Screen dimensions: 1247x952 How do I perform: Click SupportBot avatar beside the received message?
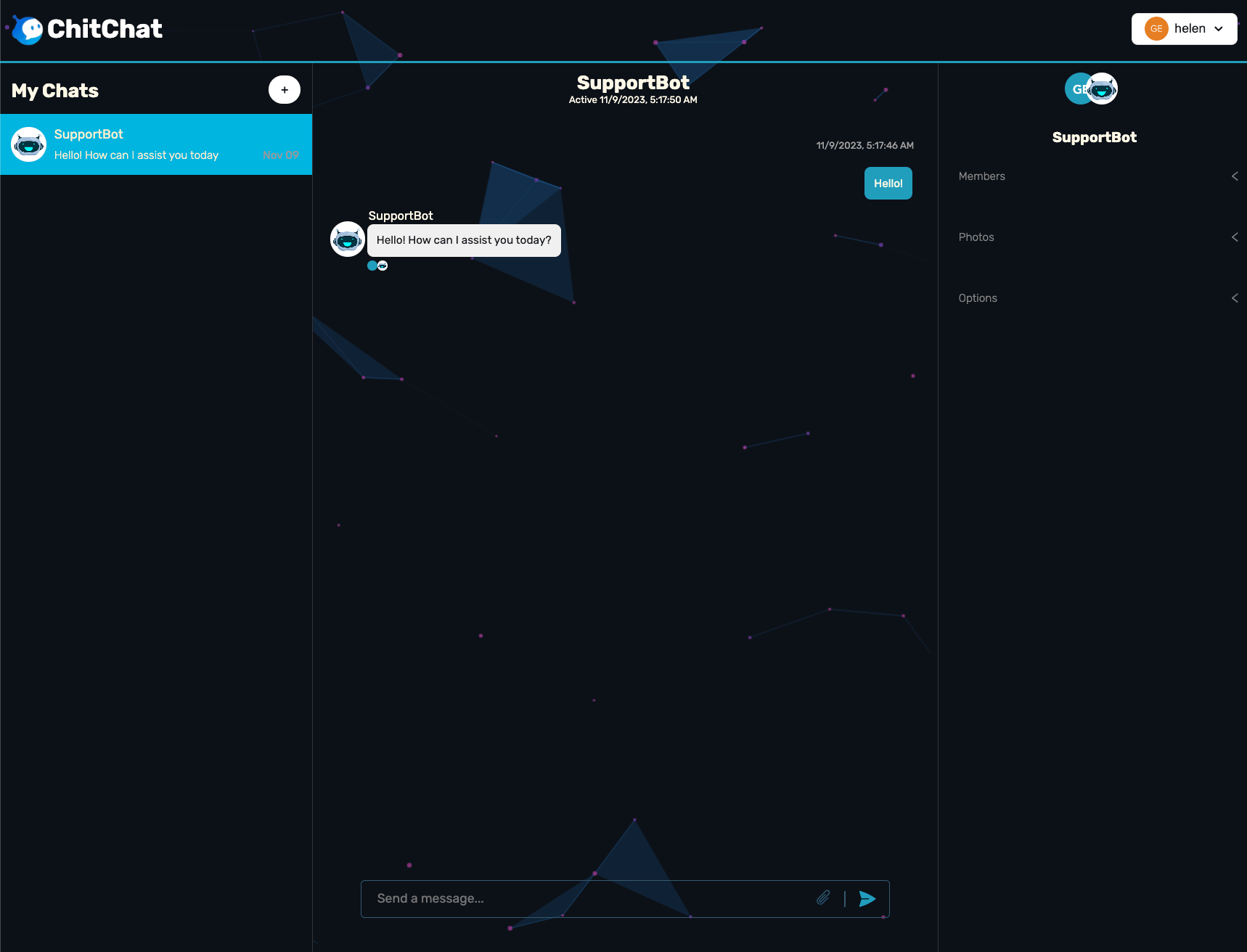348,239
